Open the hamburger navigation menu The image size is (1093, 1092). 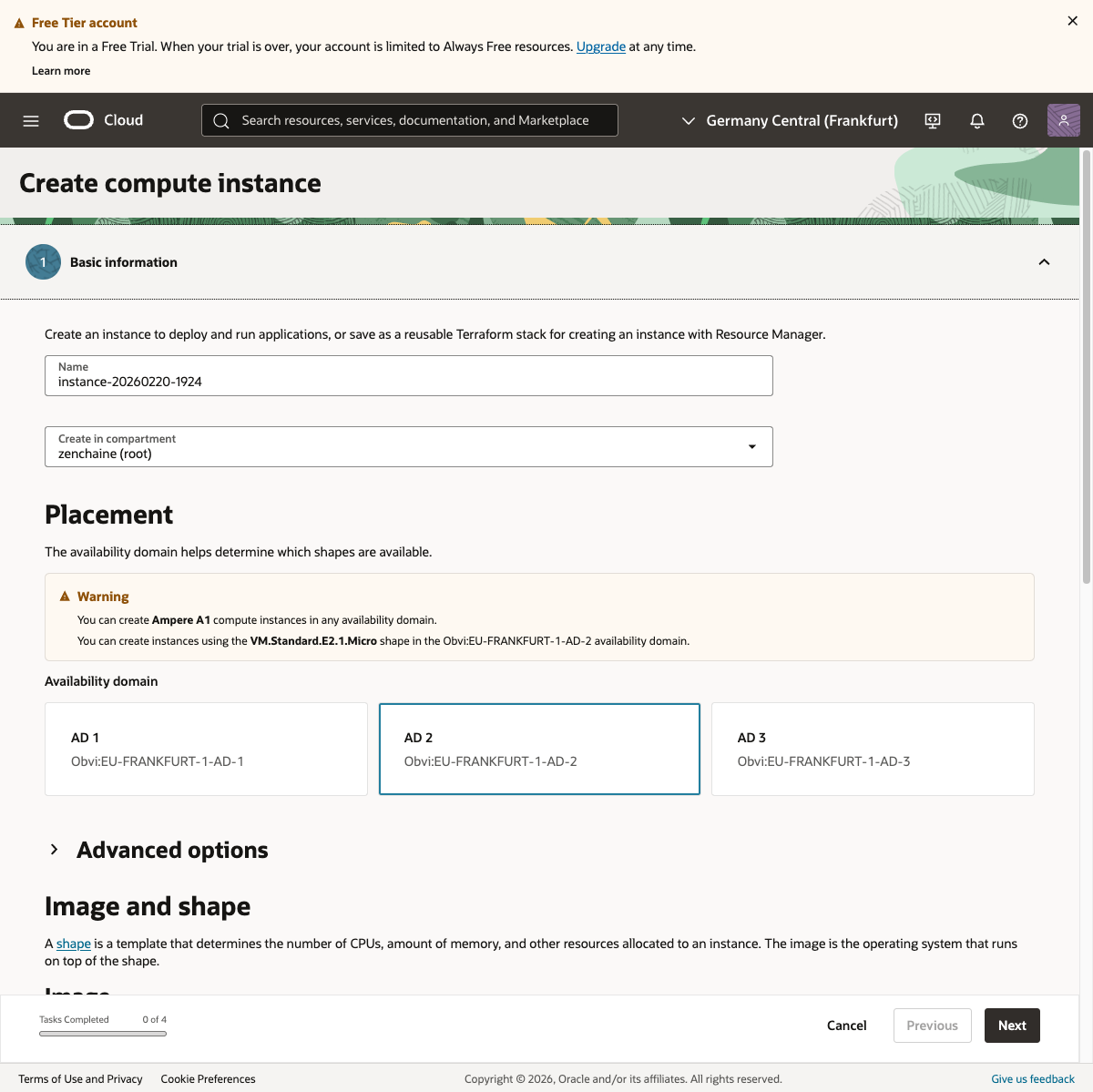[x=31, y=120]
